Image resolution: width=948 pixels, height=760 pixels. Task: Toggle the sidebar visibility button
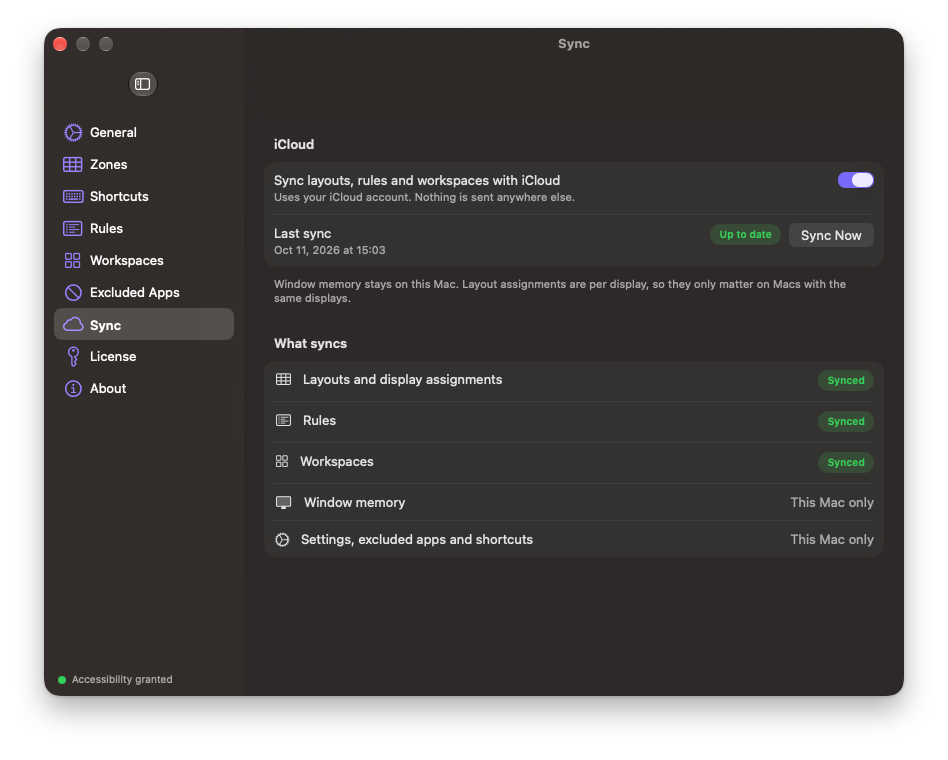point(143,84)
